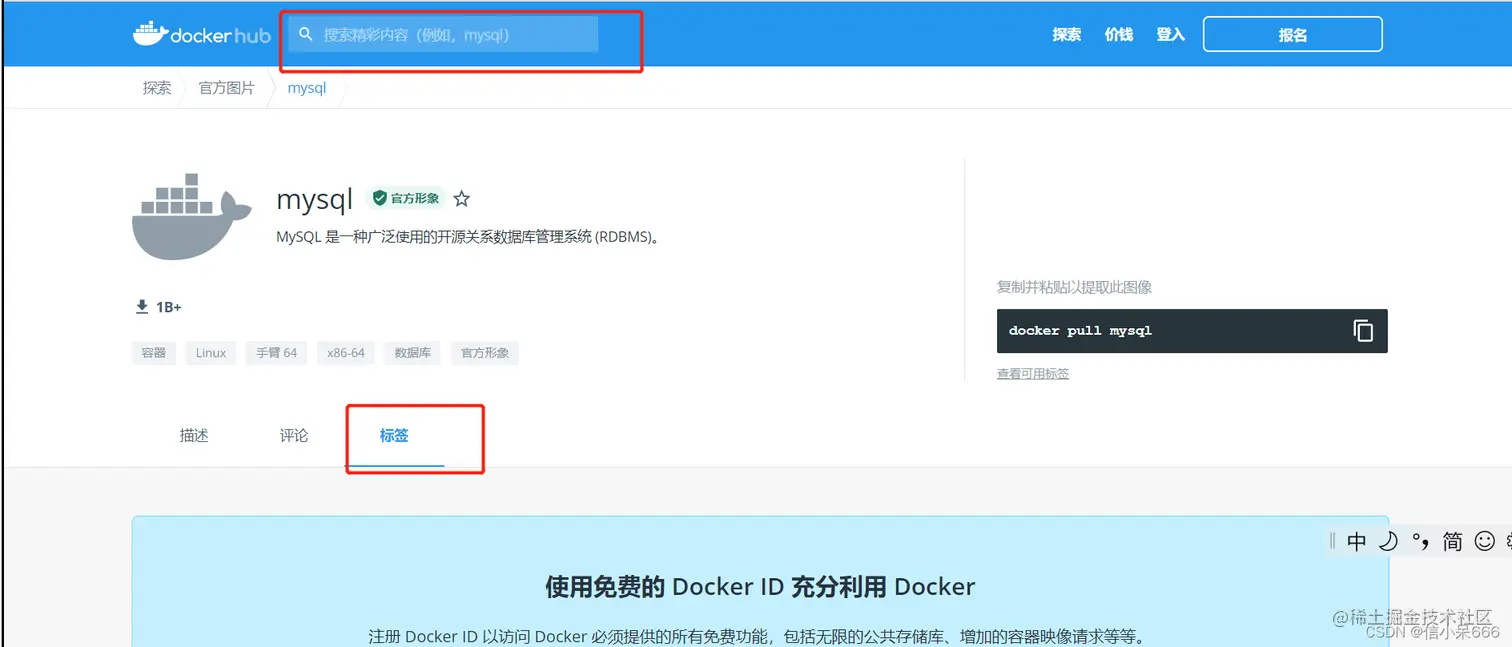The width and height of the screenshot is (1512, 647).
Task: Switch to the 描述 tab
Action: 194,436
